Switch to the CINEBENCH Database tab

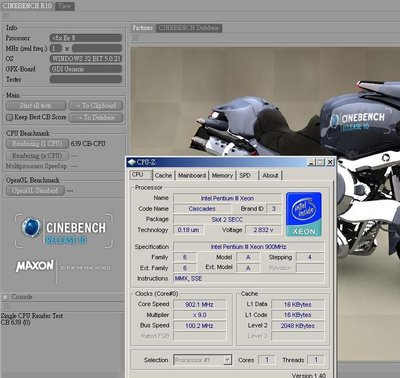tap(189, 28)
